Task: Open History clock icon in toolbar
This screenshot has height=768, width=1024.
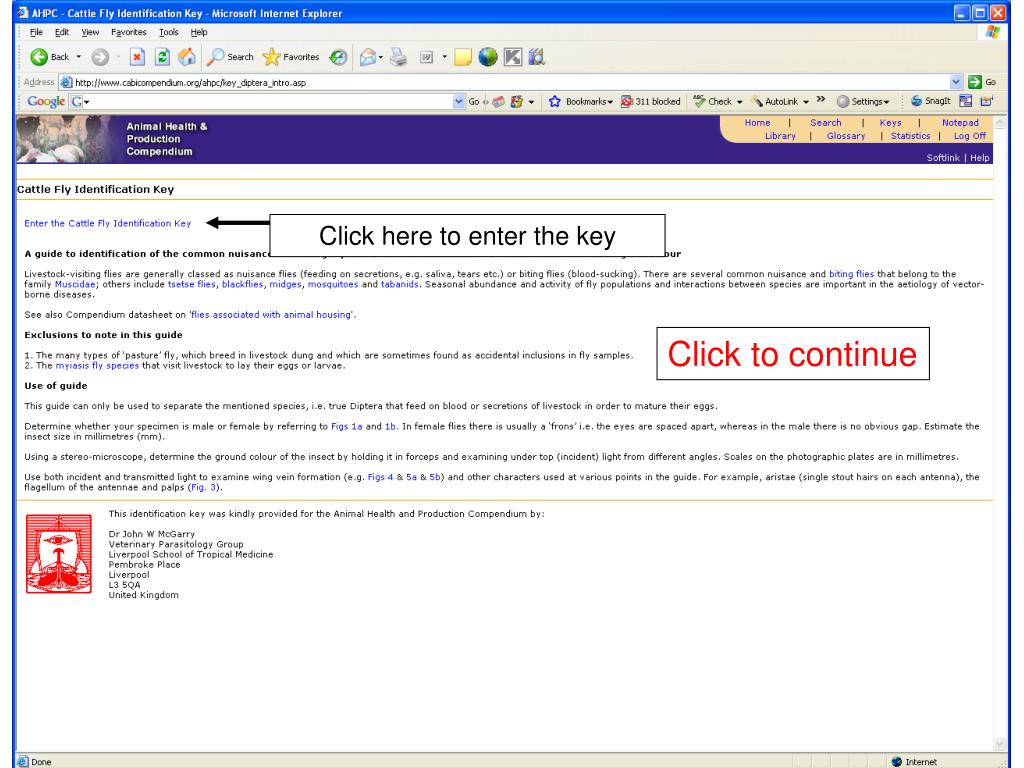Action: [x=338, y=57]
